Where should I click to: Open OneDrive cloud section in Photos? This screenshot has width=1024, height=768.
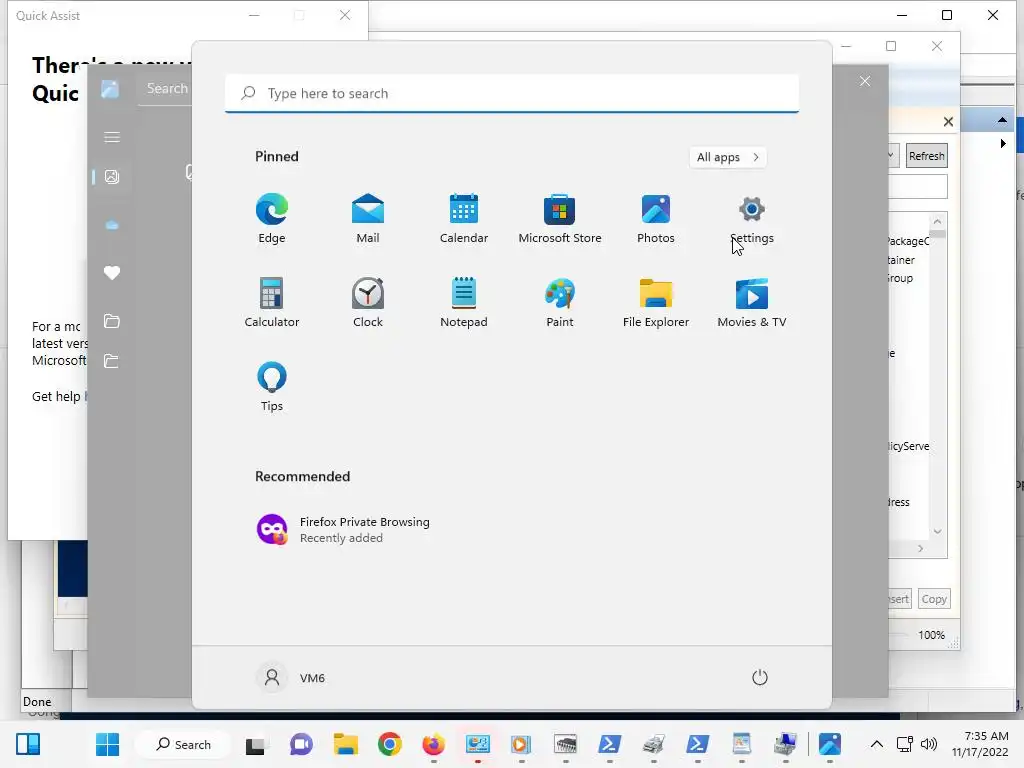112,225
